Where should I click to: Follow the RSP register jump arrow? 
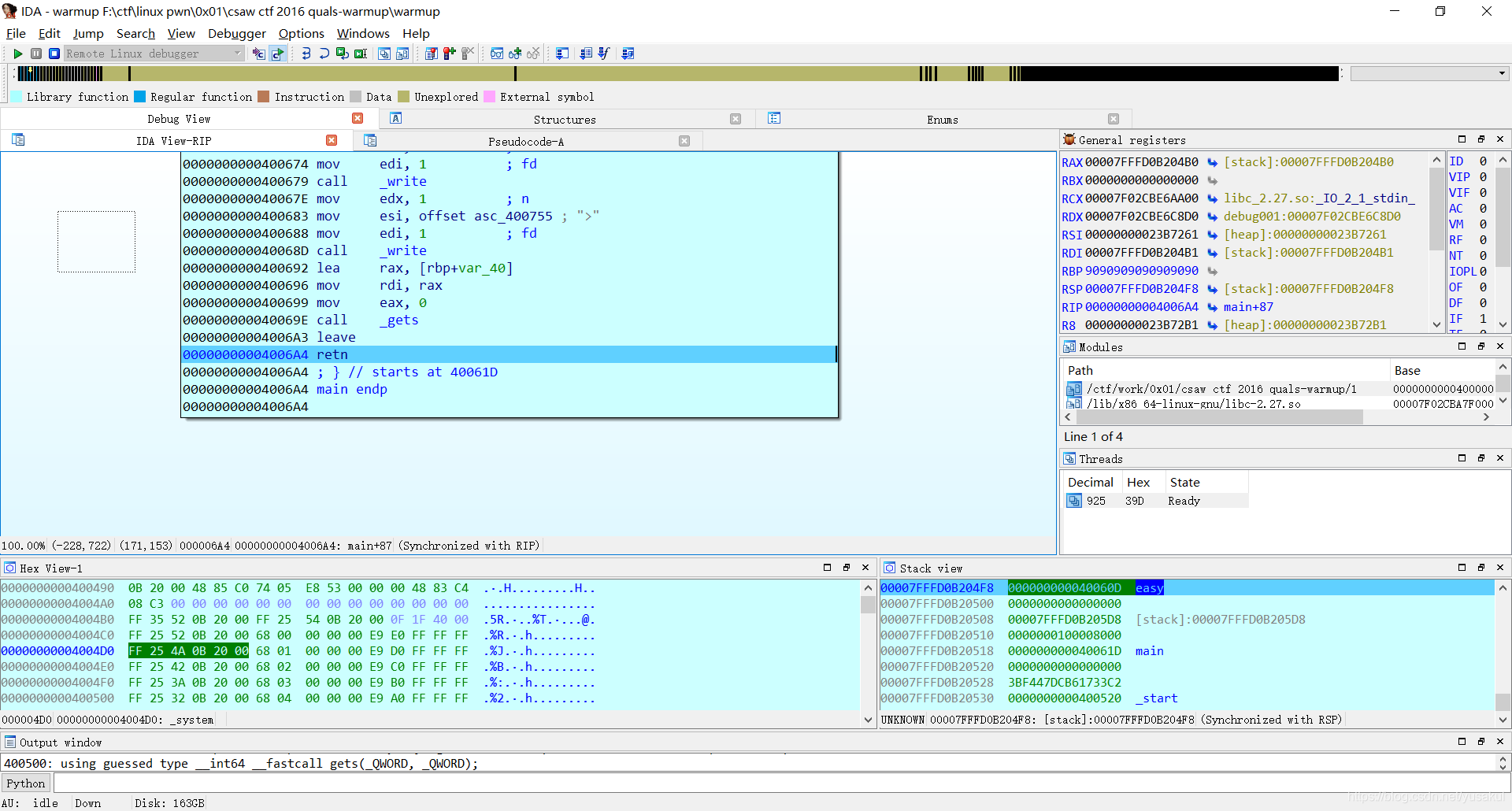click(1213, 289)
